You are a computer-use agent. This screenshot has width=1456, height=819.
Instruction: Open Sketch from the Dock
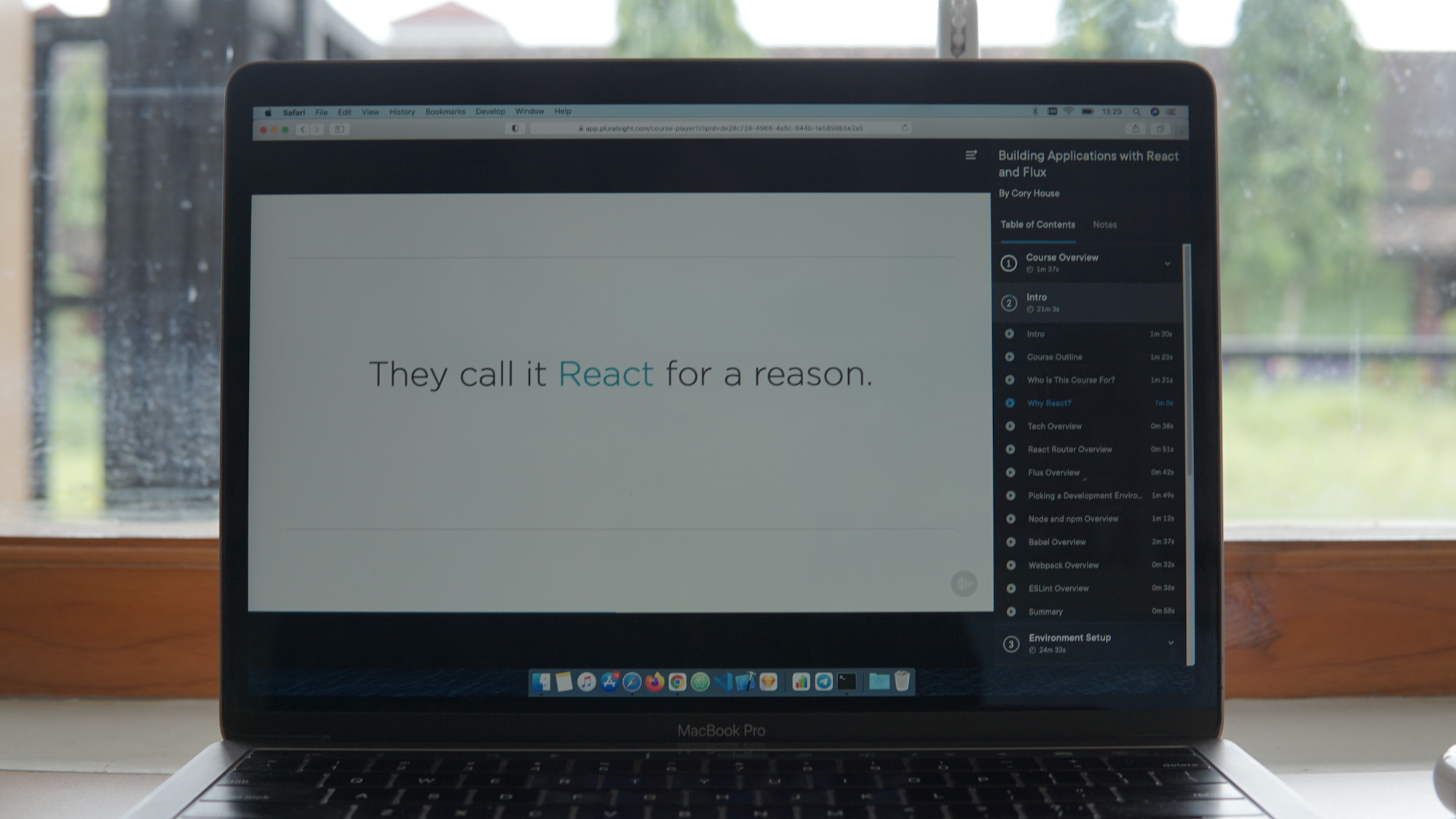coord(768,681)
